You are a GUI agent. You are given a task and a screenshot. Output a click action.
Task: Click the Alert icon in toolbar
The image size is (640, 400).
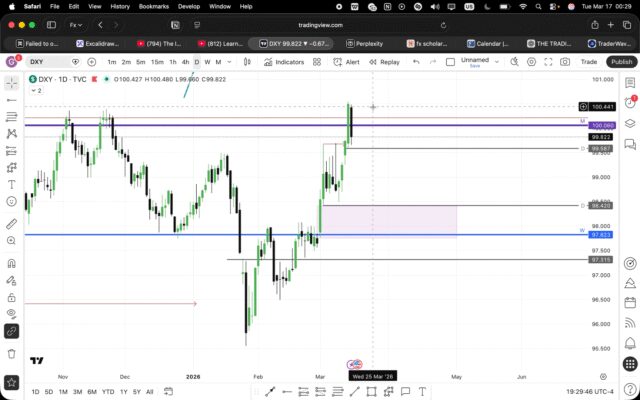tap(347, 62)
